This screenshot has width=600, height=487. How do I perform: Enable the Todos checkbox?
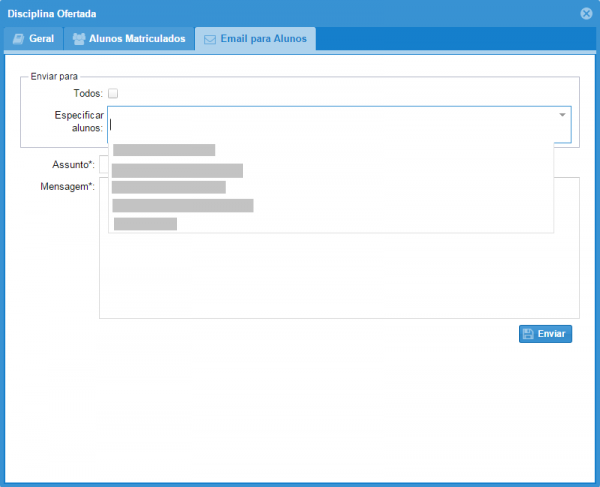coord(113,93)
